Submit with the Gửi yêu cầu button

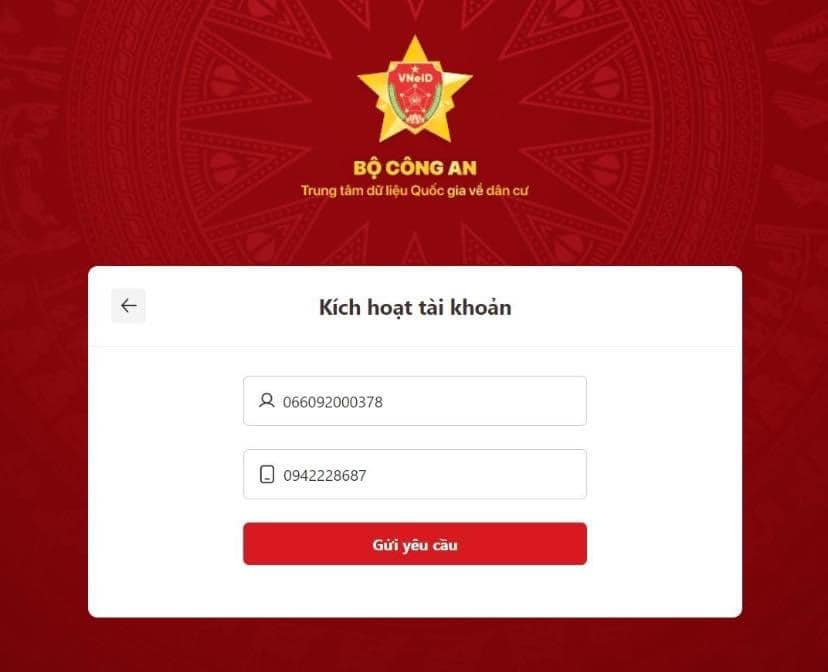(415, 544)
